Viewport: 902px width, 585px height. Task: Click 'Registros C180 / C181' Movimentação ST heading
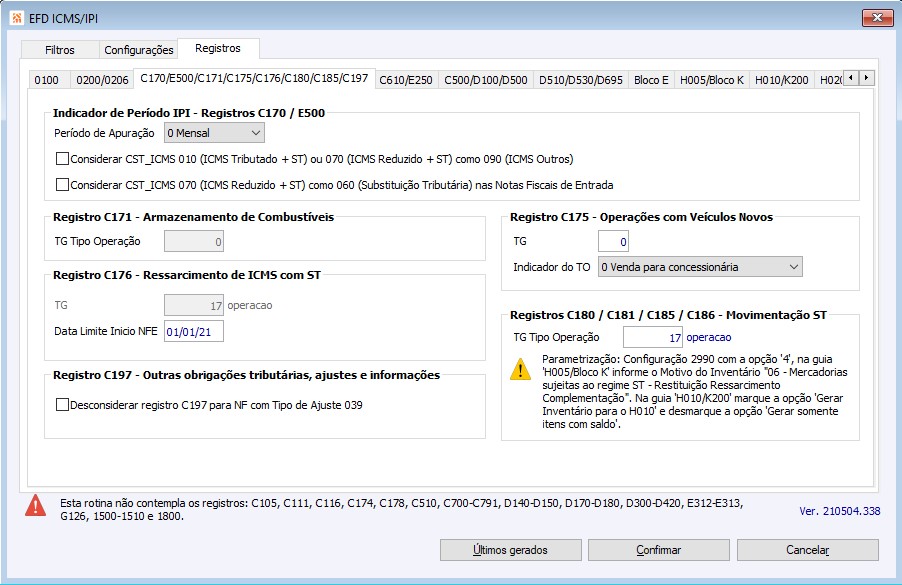point(668,315)
